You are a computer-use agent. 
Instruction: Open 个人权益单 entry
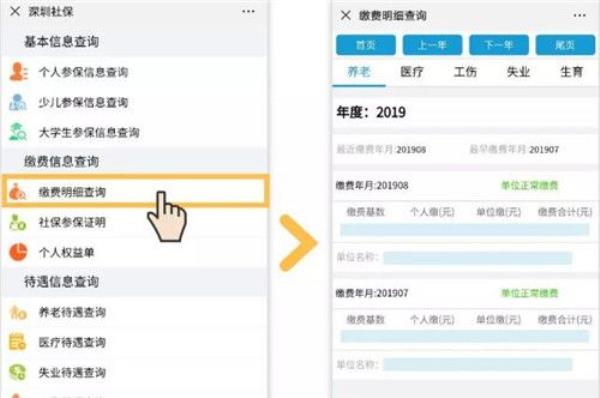(134, 252)
